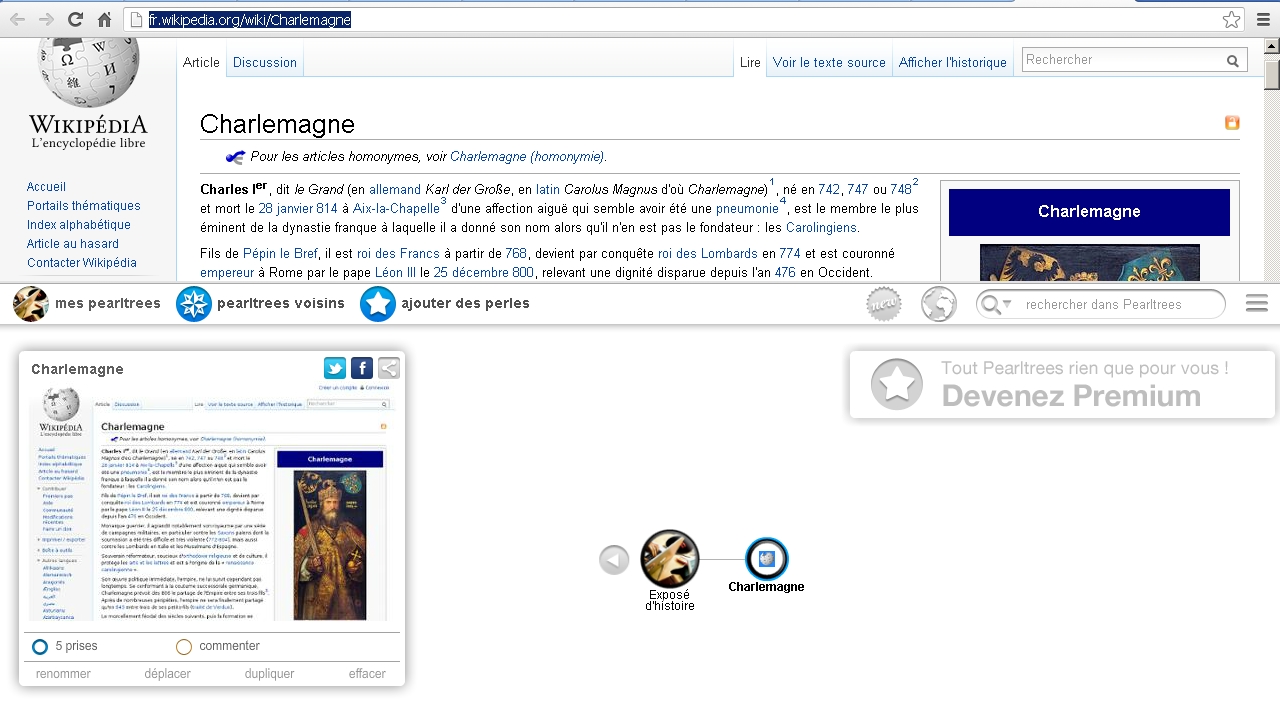This screenshot has width=1280, height=715.
Task: Click the grey back arrow beside Exposé d'histoire
Action: tap(614, 560)
